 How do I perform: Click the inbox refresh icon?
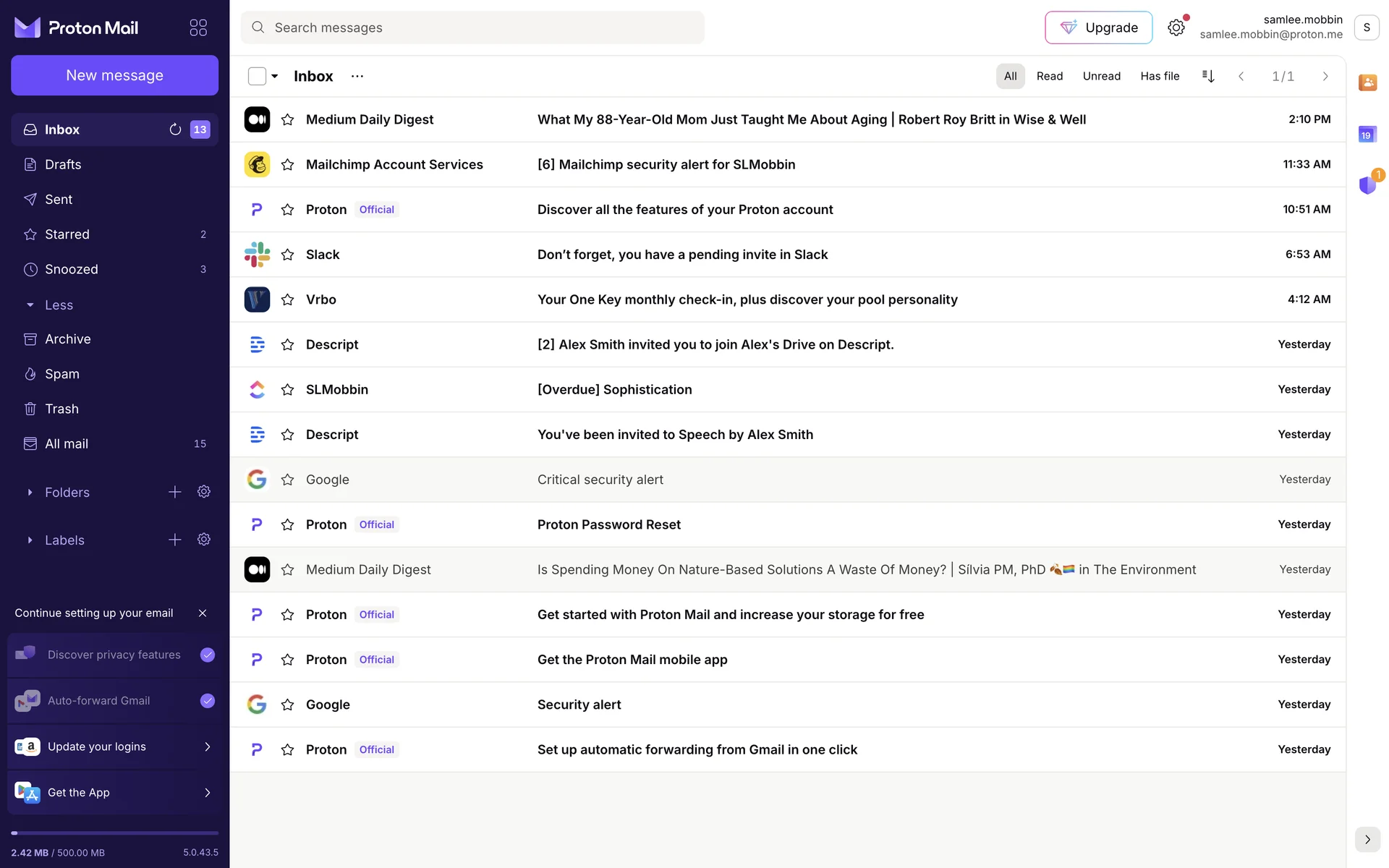[175, 129]
